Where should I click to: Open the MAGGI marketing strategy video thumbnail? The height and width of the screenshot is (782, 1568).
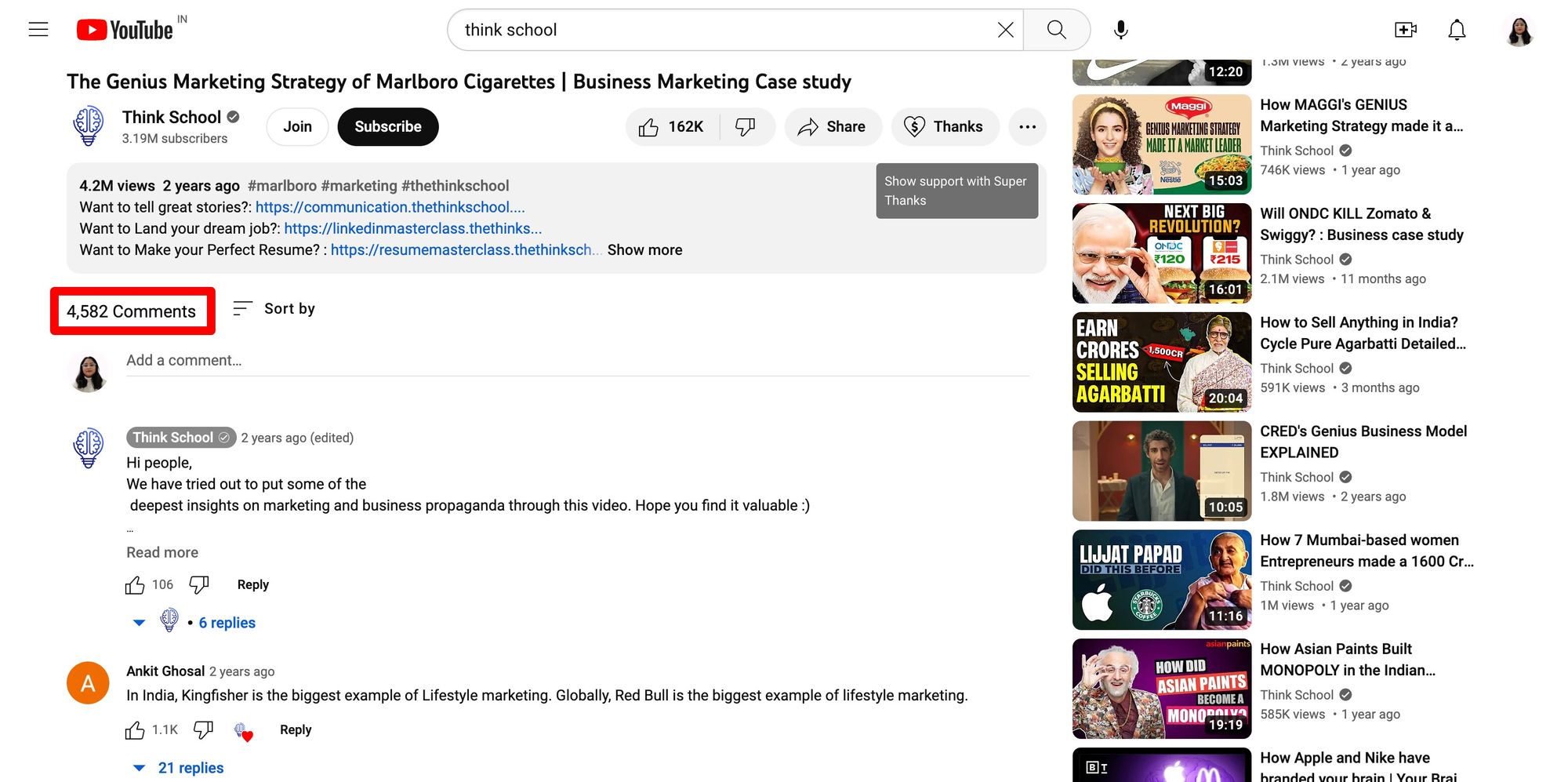click(1162, 144)
